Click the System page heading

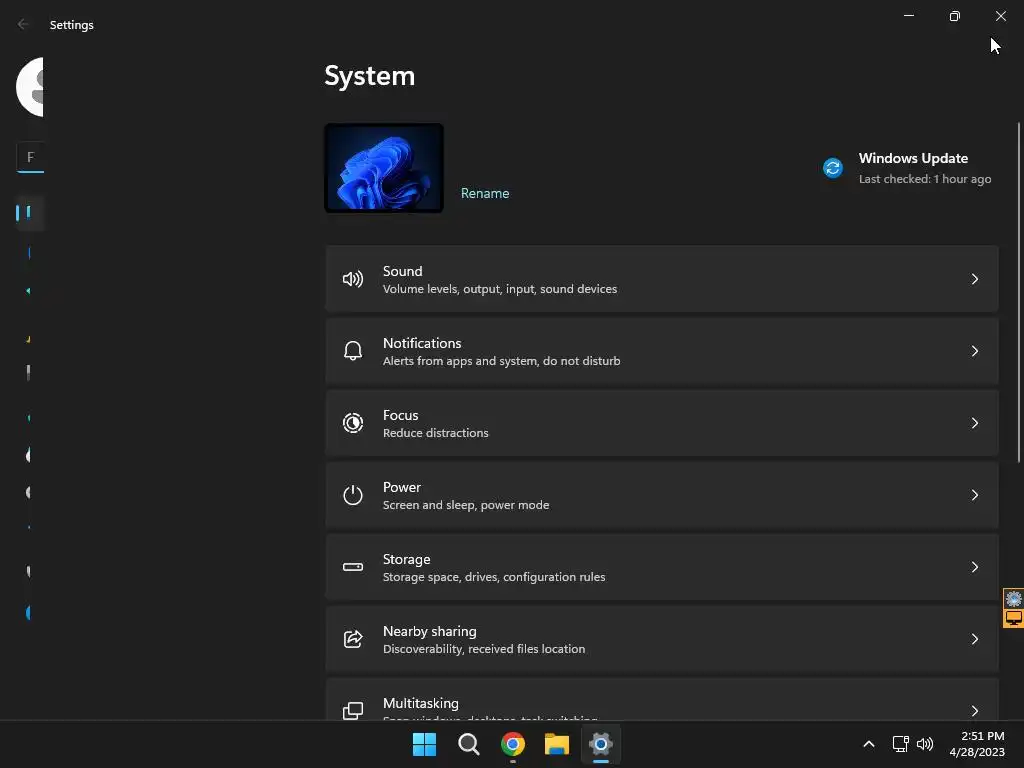point(370,76)
